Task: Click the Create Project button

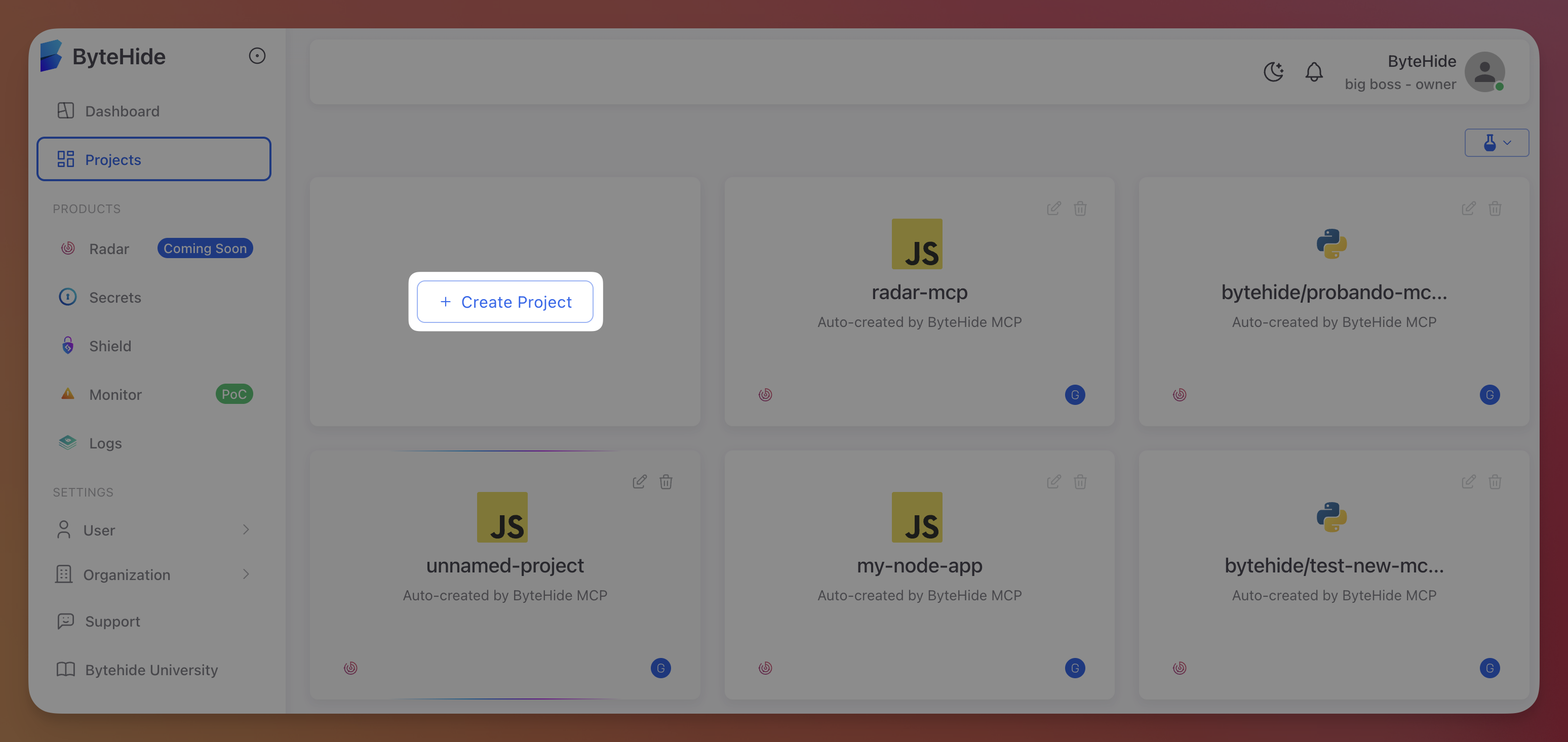Action: click(504, 302)
